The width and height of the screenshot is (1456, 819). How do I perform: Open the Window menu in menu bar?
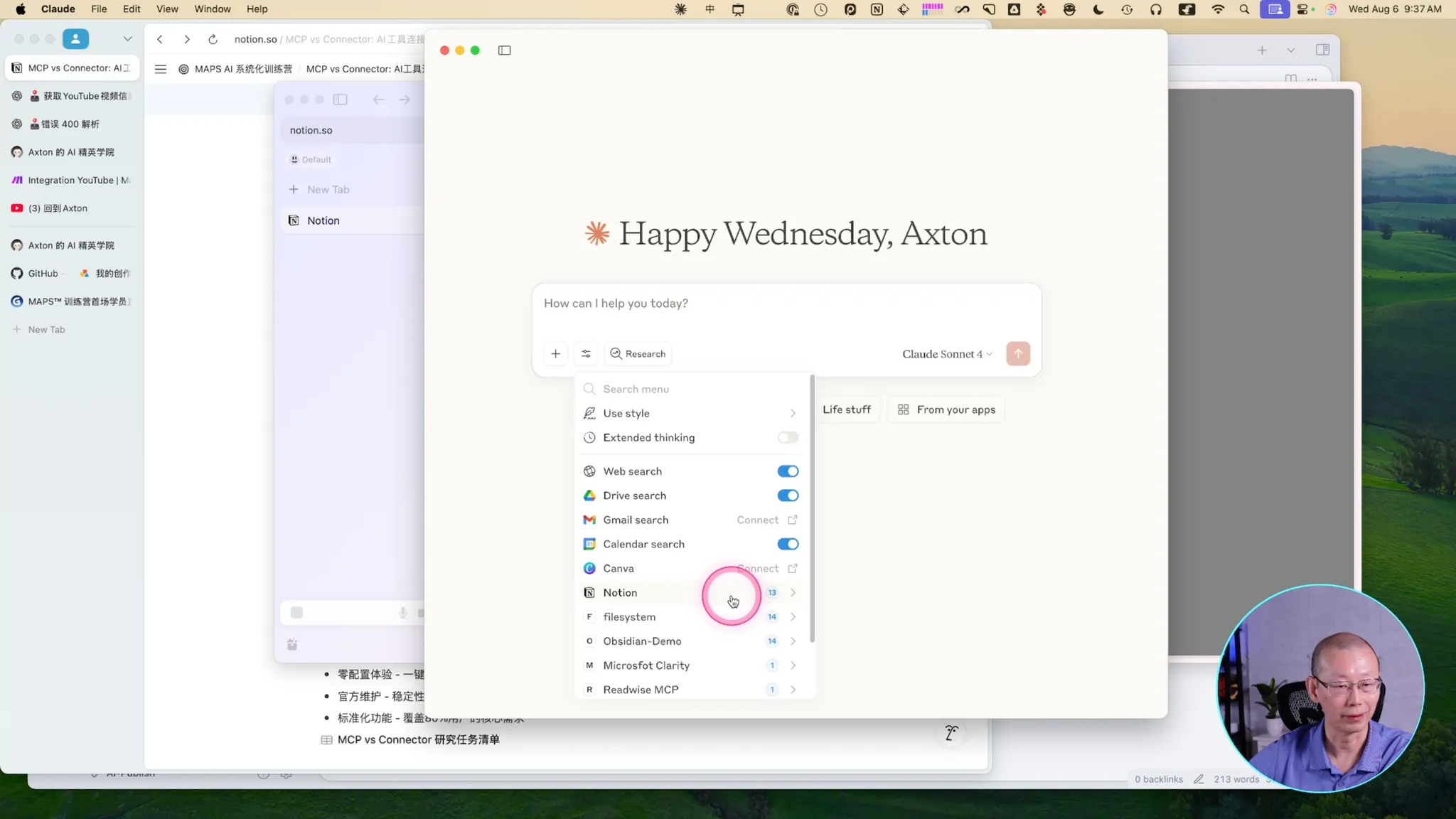(212, 9)
